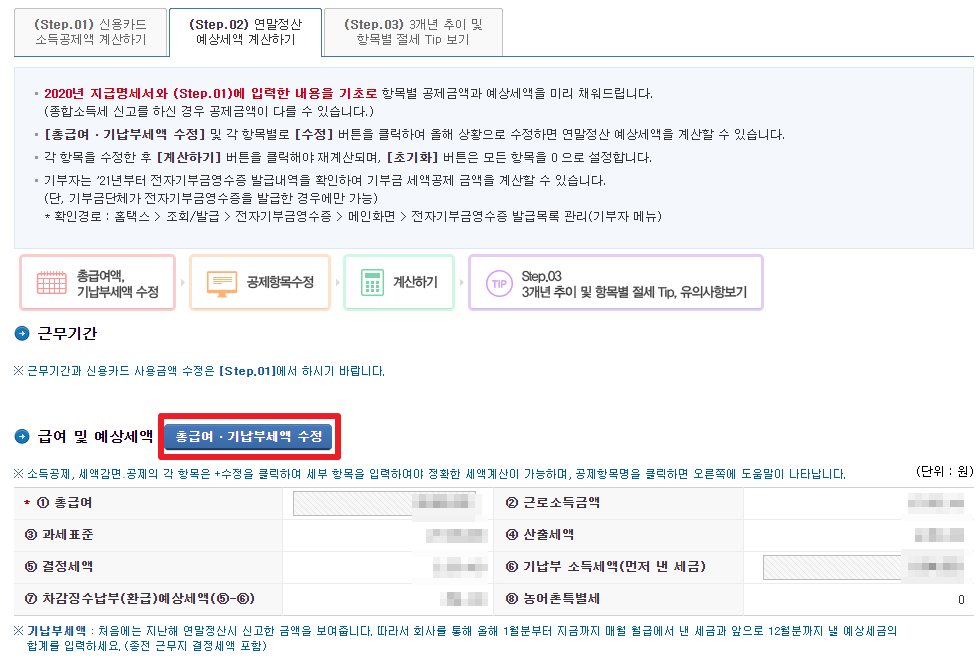Screen dimensions: 978x661
Task: Click the 총급여액, 기납부세액 수정 guide card
Action: [x=97, y=282]
